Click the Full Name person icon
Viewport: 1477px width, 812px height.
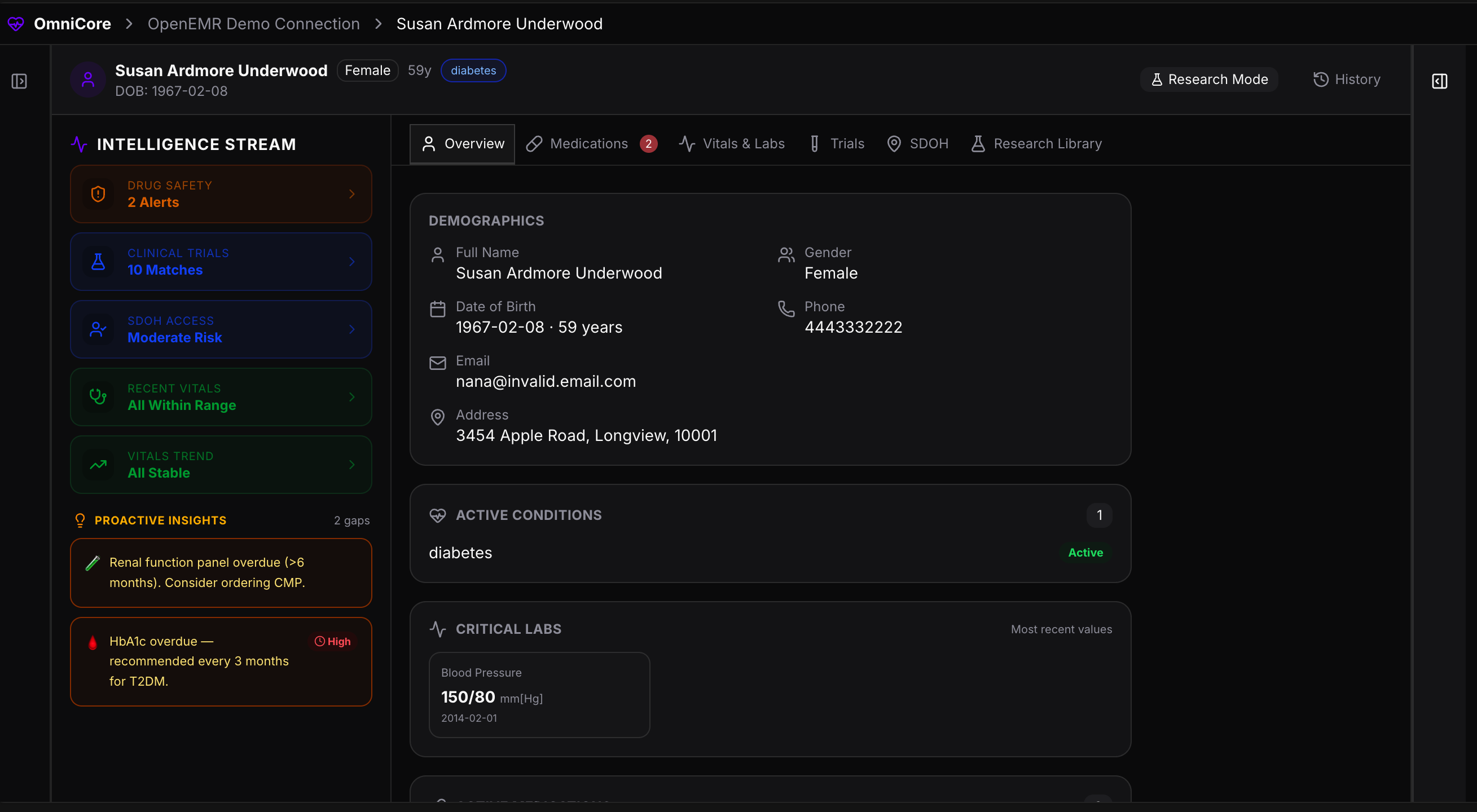437,255
